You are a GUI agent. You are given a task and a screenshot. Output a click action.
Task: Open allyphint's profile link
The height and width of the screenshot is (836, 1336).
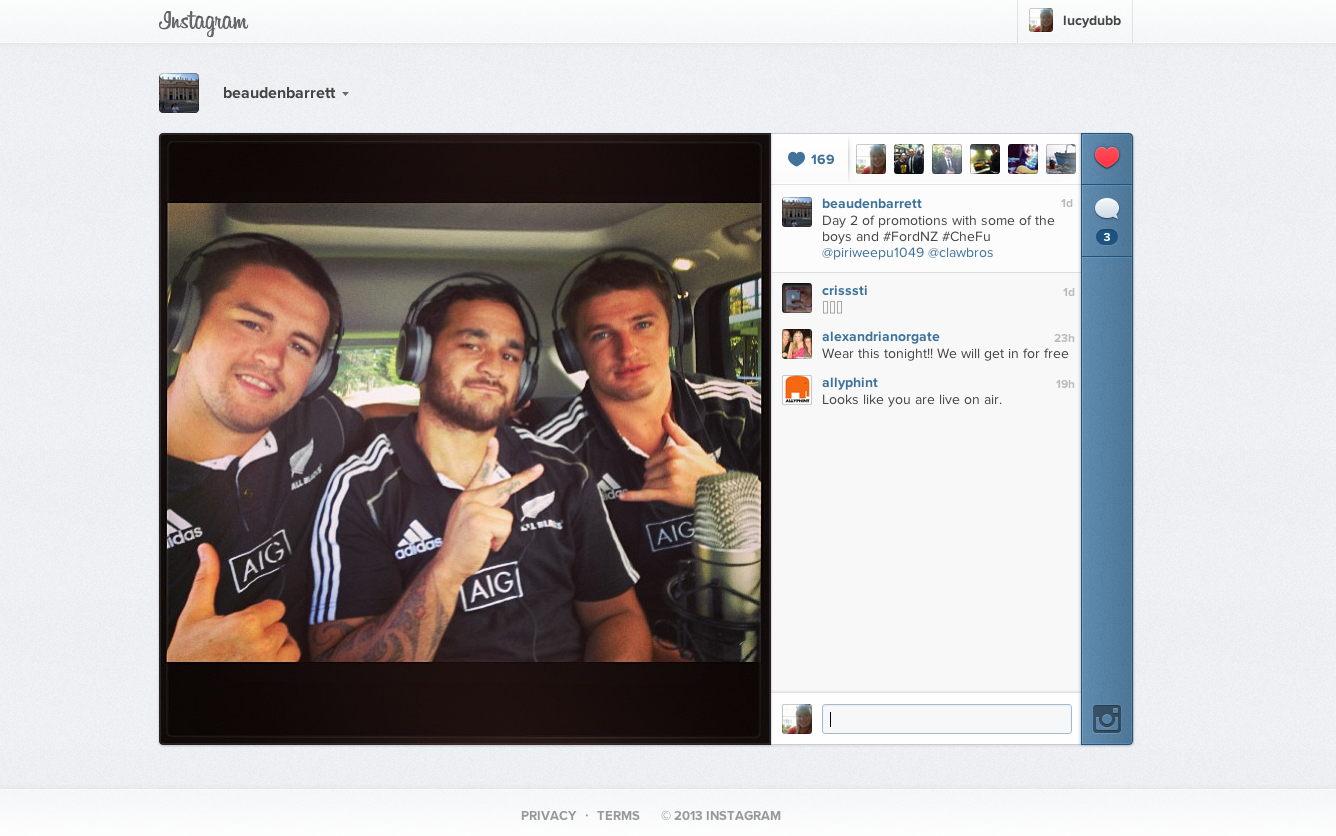pos(850,382)
